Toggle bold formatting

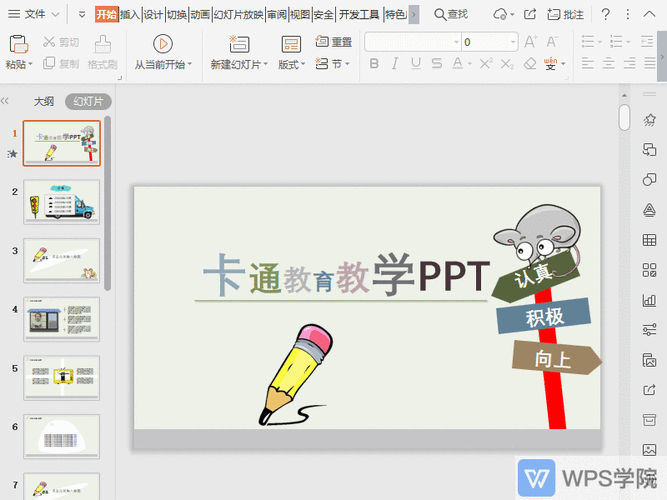pyautogui.click(x=374, y=63)
